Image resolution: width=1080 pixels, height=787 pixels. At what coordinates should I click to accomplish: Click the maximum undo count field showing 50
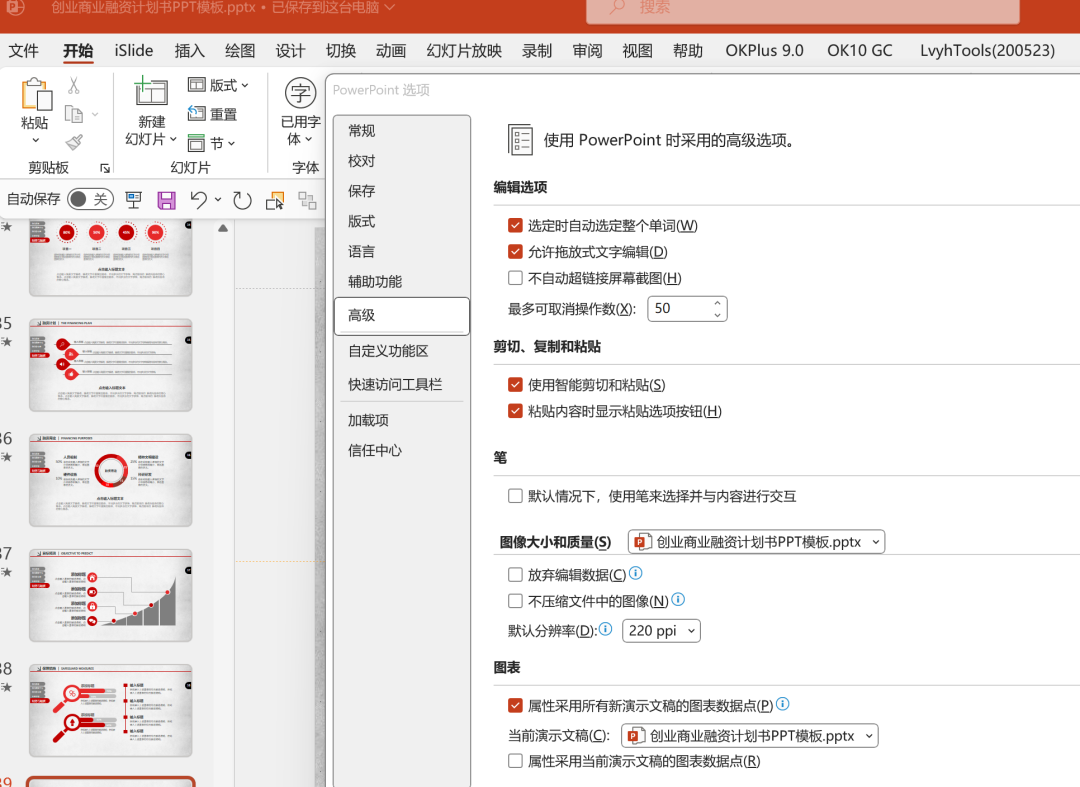tap(679, 308)
